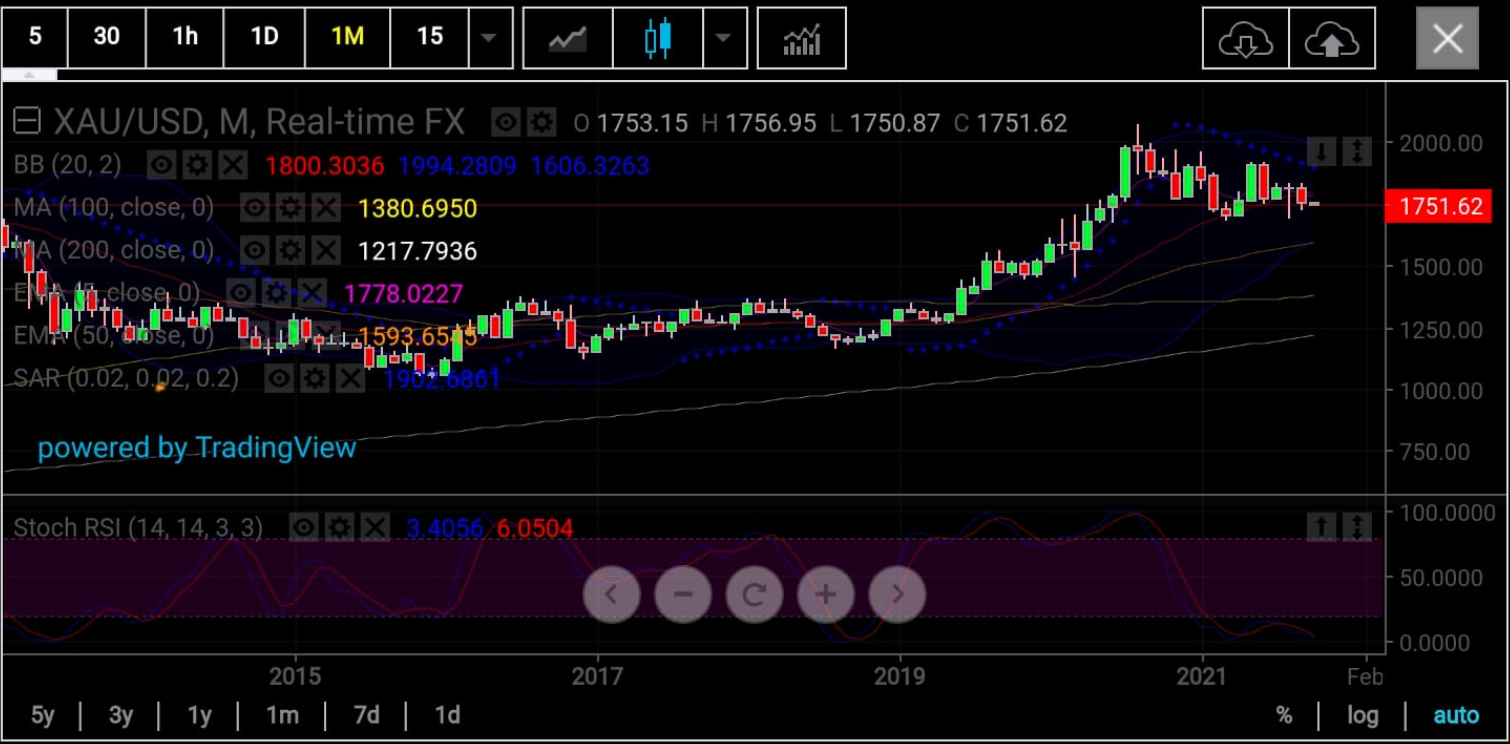The image size is (1510, 744).
Task: Click the XAU/USD, M, Real-time FX title
Action: coord(259,122)
